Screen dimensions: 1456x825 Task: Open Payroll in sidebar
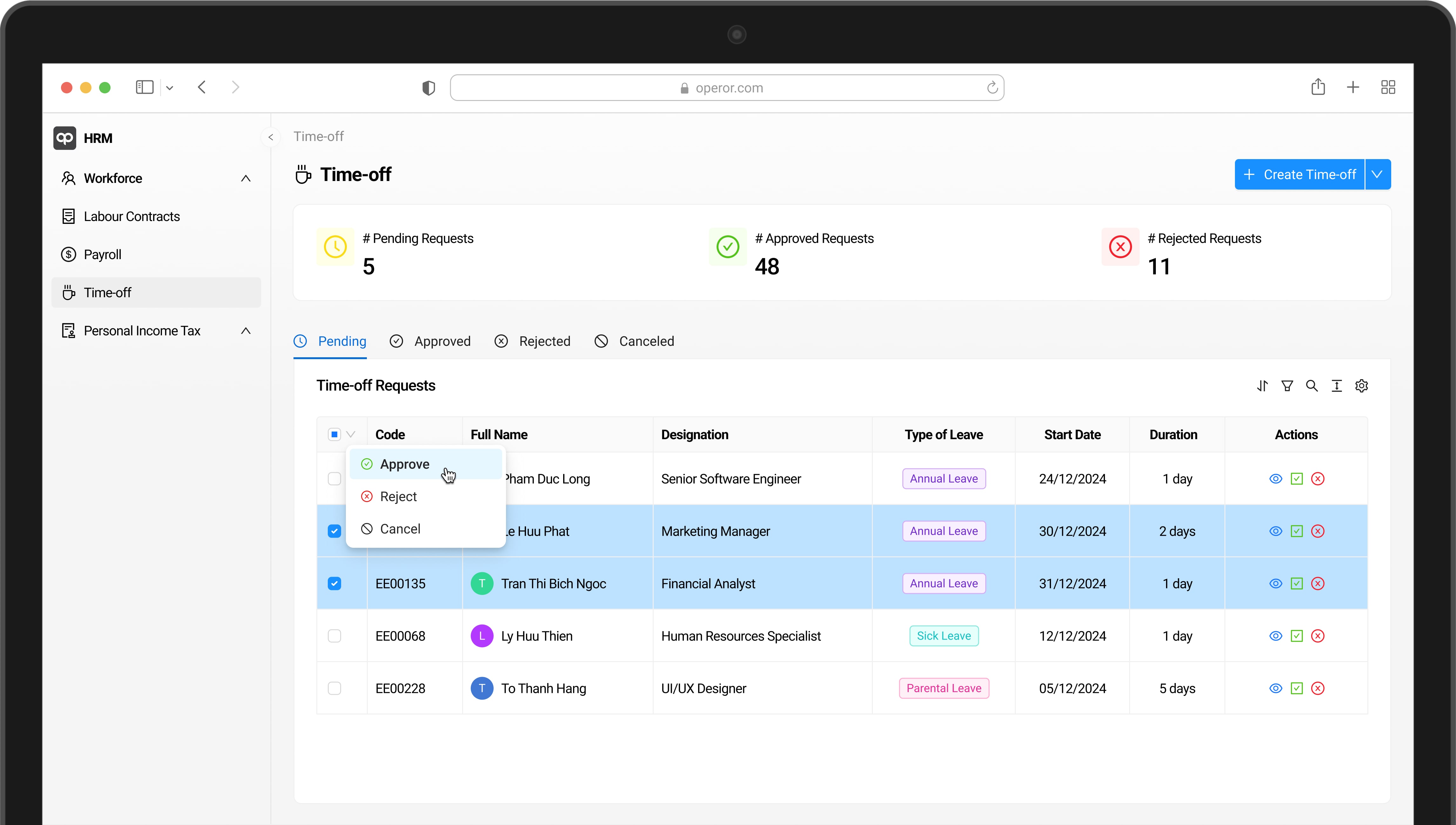156,254
